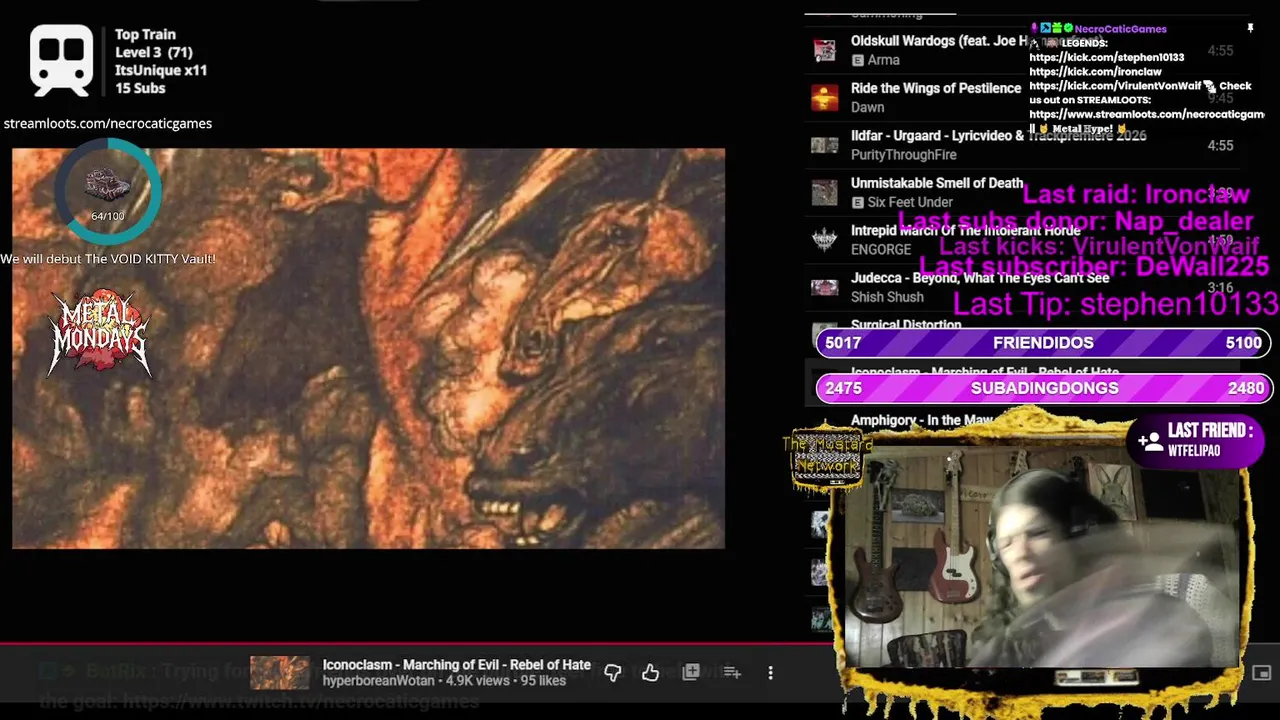Screen dimensions: 1280x720
Task: Click the now-playing album thumbnail in player bar
Action: tap(280, 673)
